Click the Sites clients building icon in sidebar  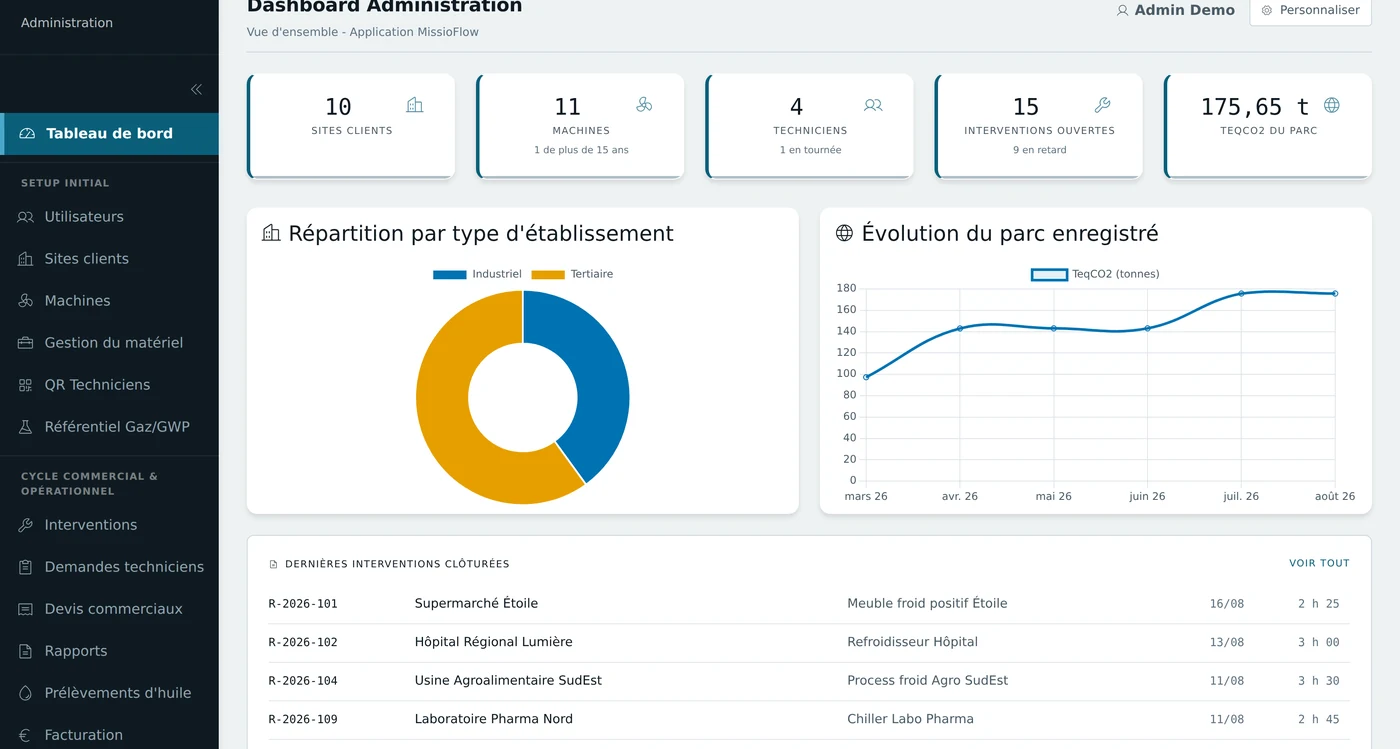[26, 259]
